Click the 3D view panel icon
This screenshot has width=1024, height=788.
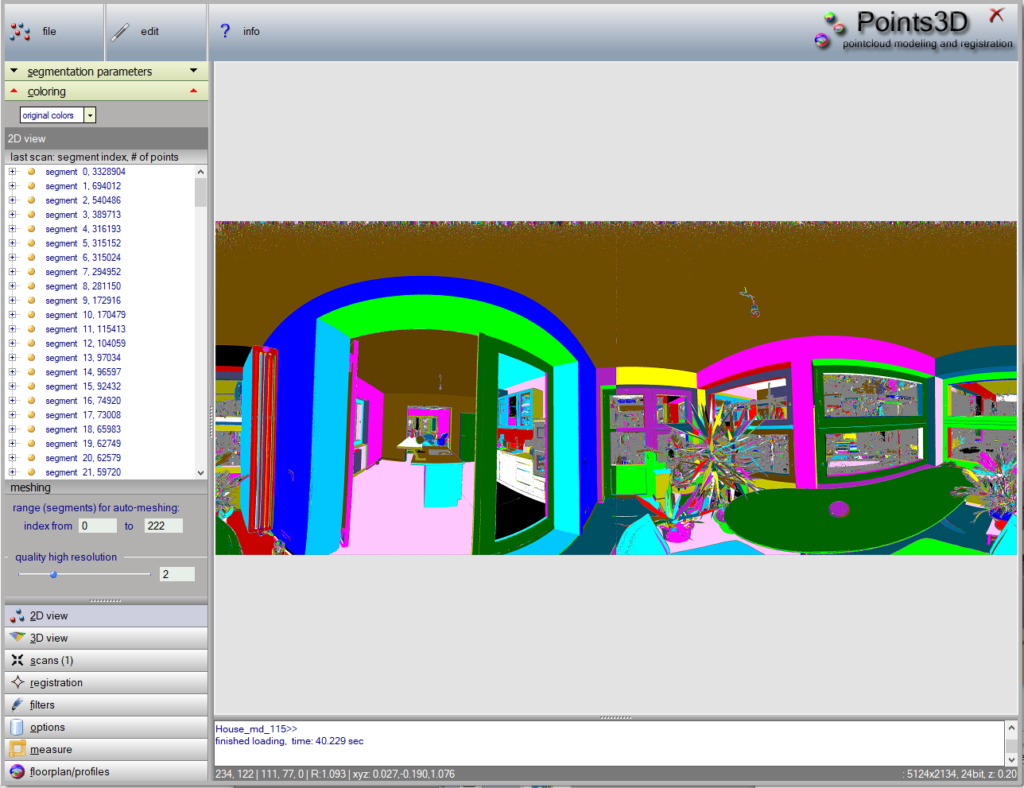pyautogui.click(x=16, y=638)
